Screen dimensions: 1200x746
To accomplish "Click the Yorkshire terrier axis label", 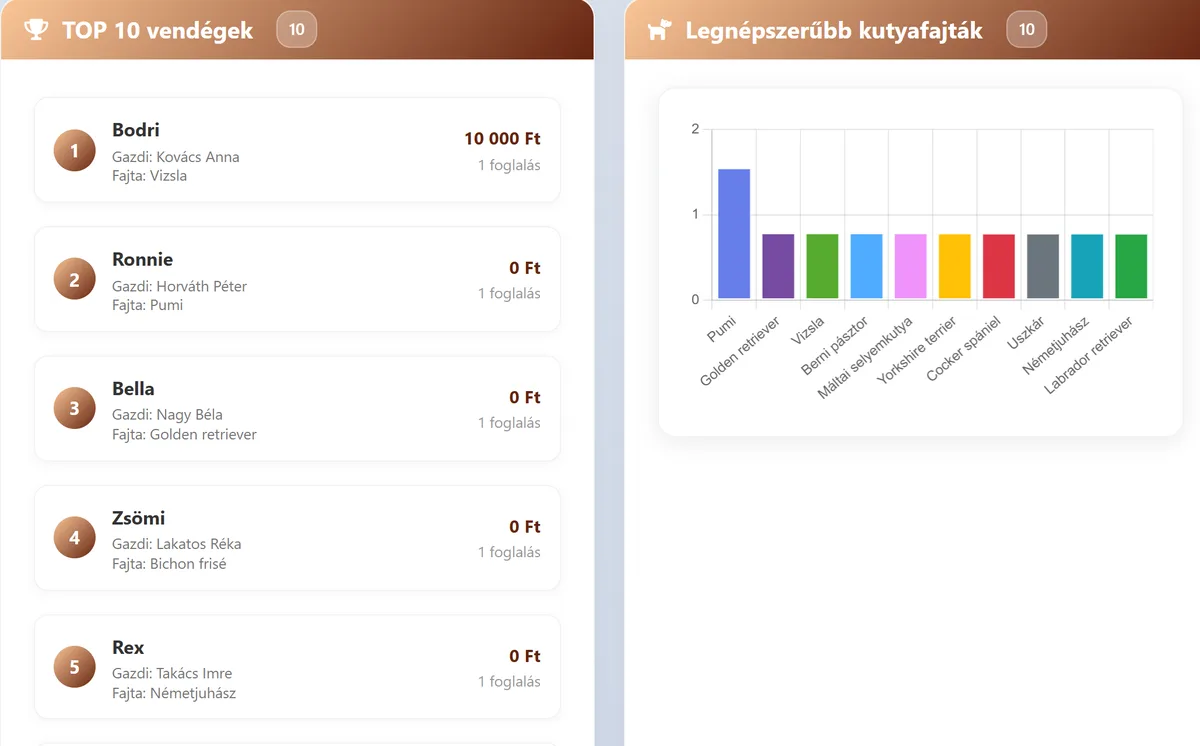I will click(x=918, y=350).
